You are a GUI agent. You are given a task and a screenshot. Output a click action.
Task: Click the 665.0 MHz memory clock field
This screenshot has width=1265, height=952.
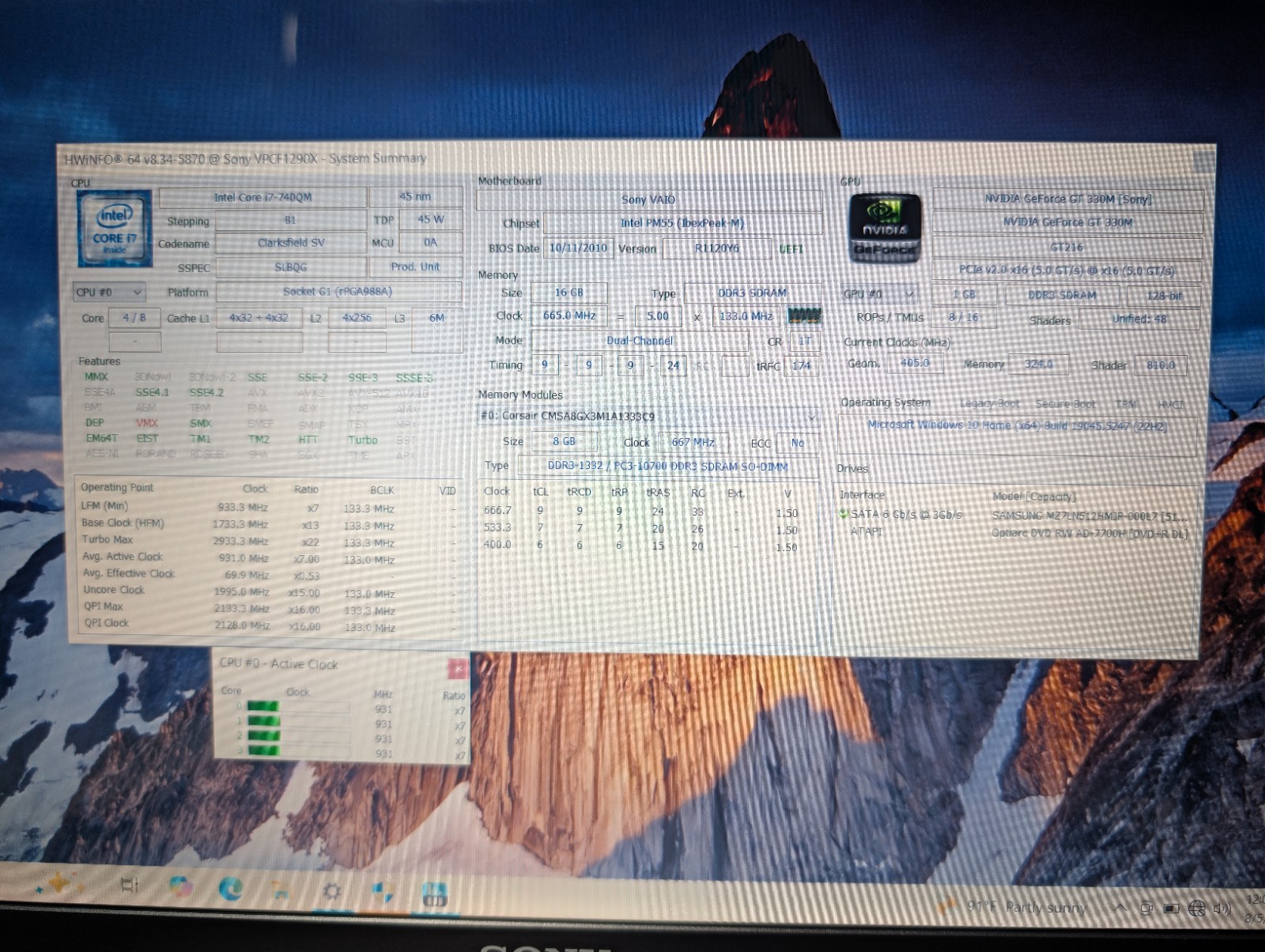point(568,316)
